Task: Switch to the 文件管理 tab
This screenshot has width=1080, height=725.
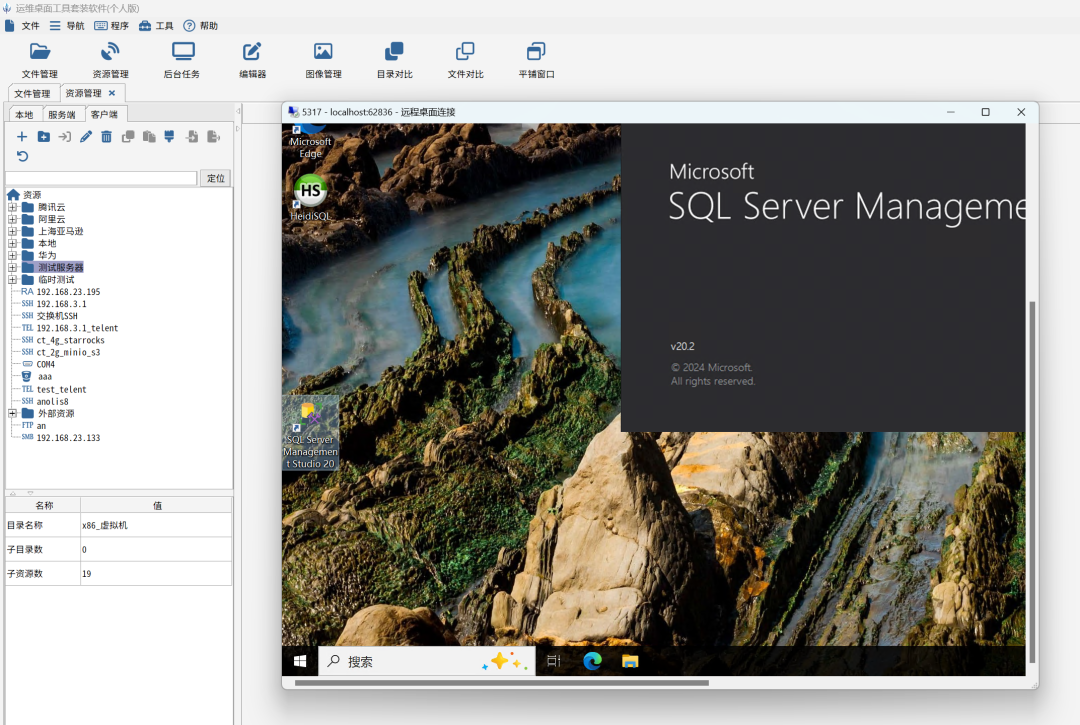Action: click(x=32, y=94)
